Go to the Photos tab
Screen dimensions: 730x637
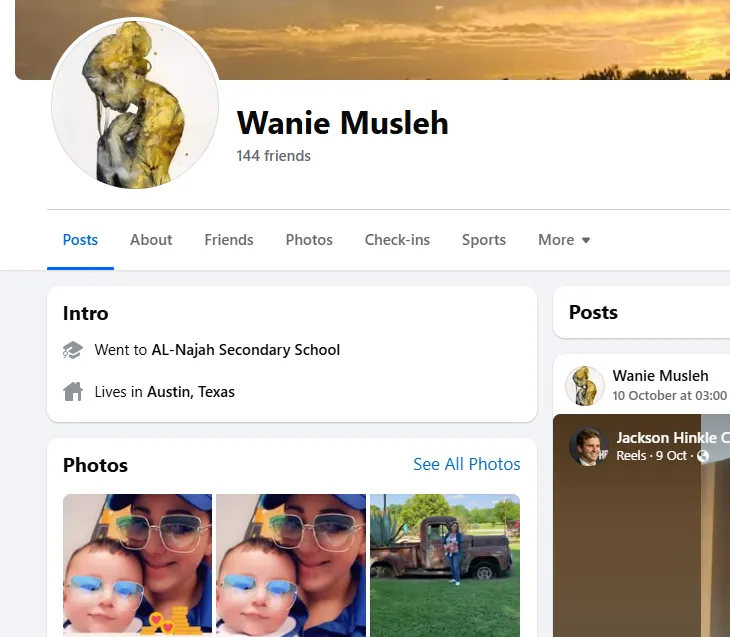309,240
